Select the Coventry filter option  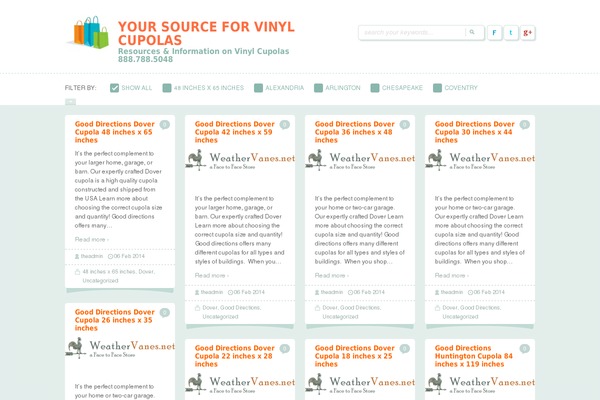[455, 88]
